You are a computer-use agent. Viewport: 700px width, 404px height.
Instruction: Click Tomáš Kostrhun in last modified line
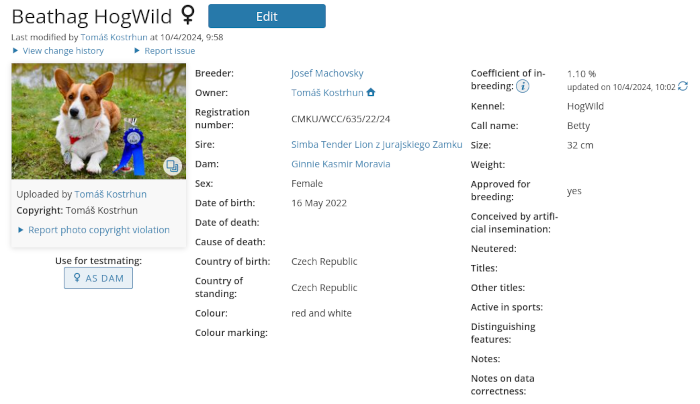click(114, 37)
